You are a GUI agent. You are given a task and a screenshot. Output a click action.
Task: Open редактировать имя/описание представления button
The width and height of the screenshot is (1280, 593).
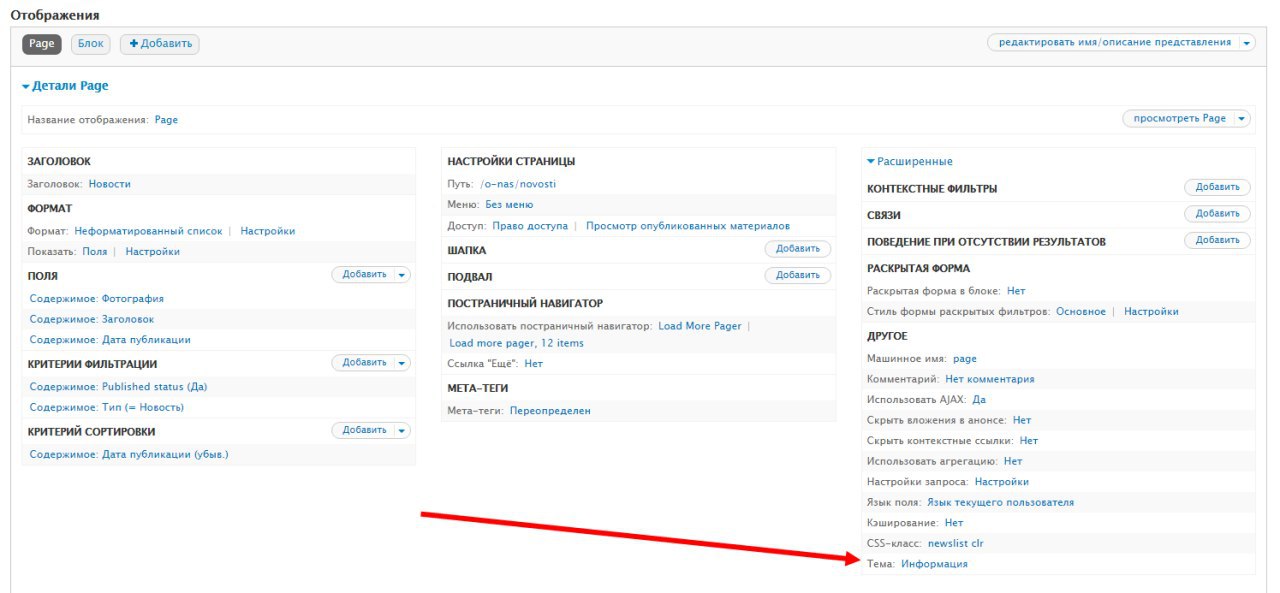tap(1112, 43)
